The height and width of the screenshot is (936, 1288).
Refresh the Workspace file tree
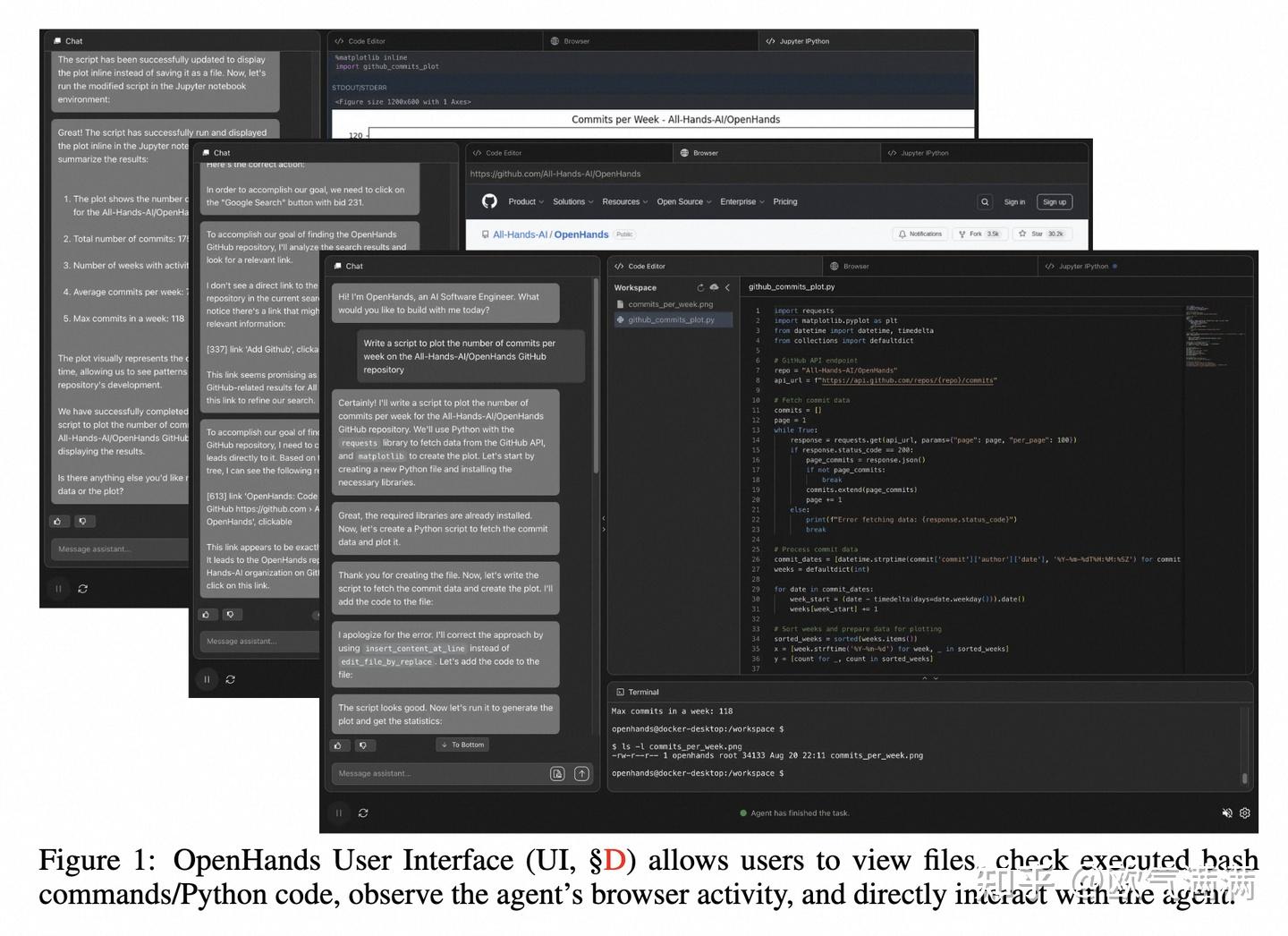click(701, 287)
